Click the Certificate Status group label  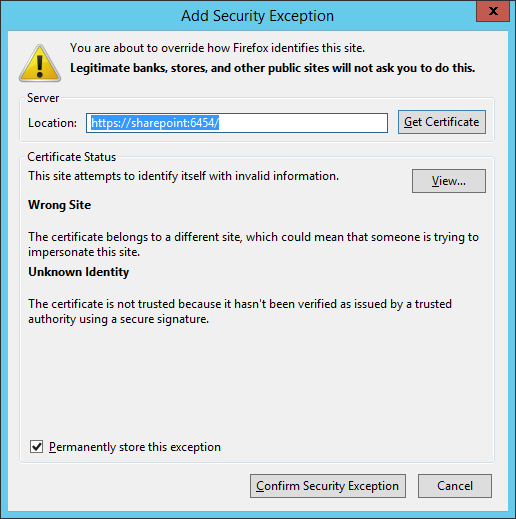[x=72, y=157]
